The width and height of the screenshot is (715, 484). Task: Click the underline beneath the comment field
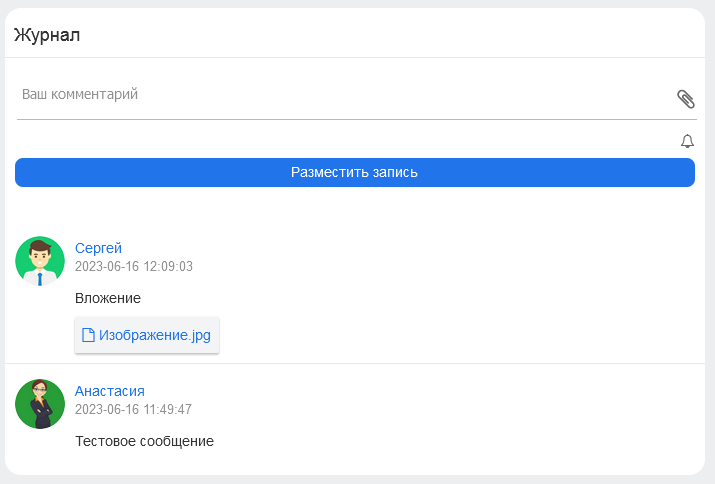(357, 120)
